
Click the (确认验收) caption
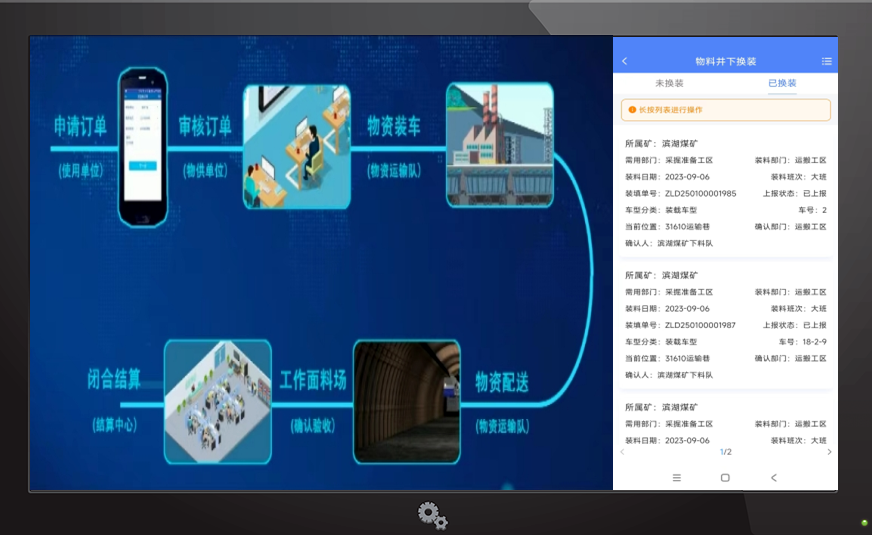point(313,426)
